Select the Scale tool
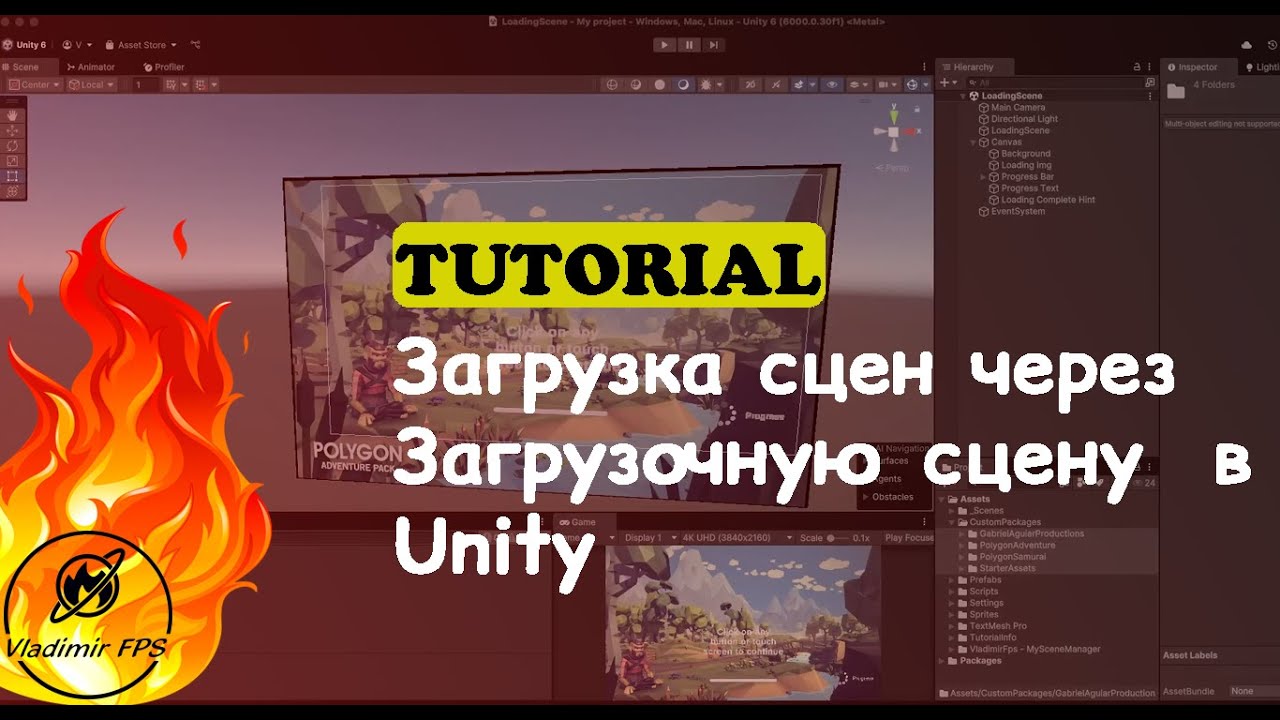The width and height of the screenshot is (1280, 720). [13, 160]
